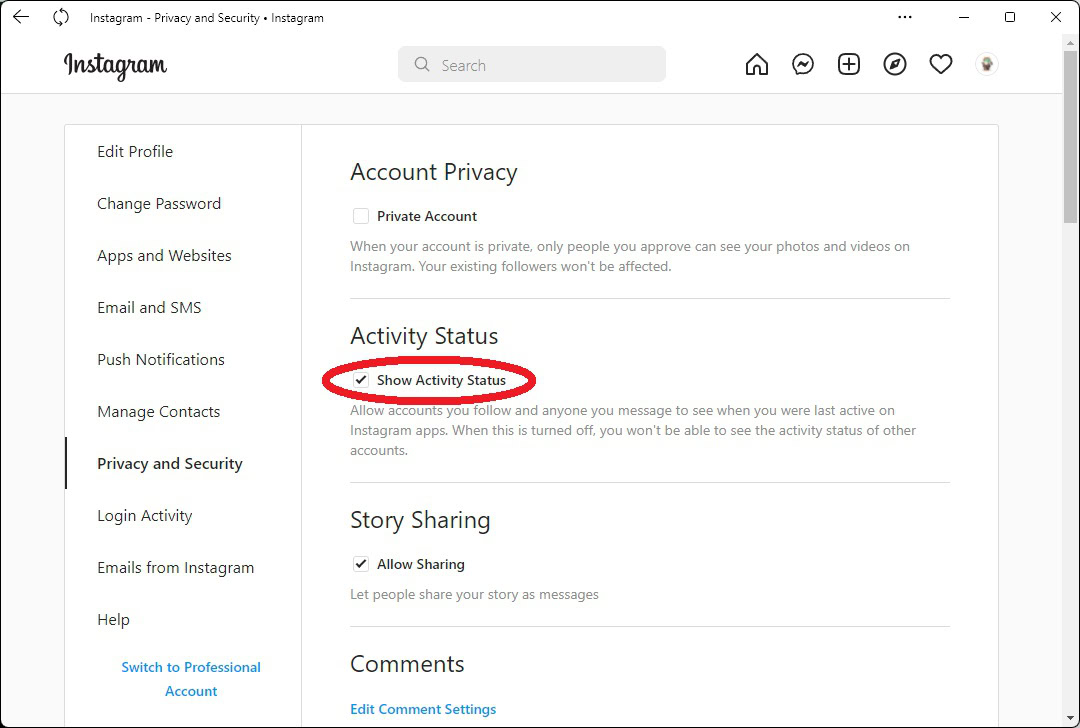
Task: Open Push Notifications settings
Action: [161, 360]
